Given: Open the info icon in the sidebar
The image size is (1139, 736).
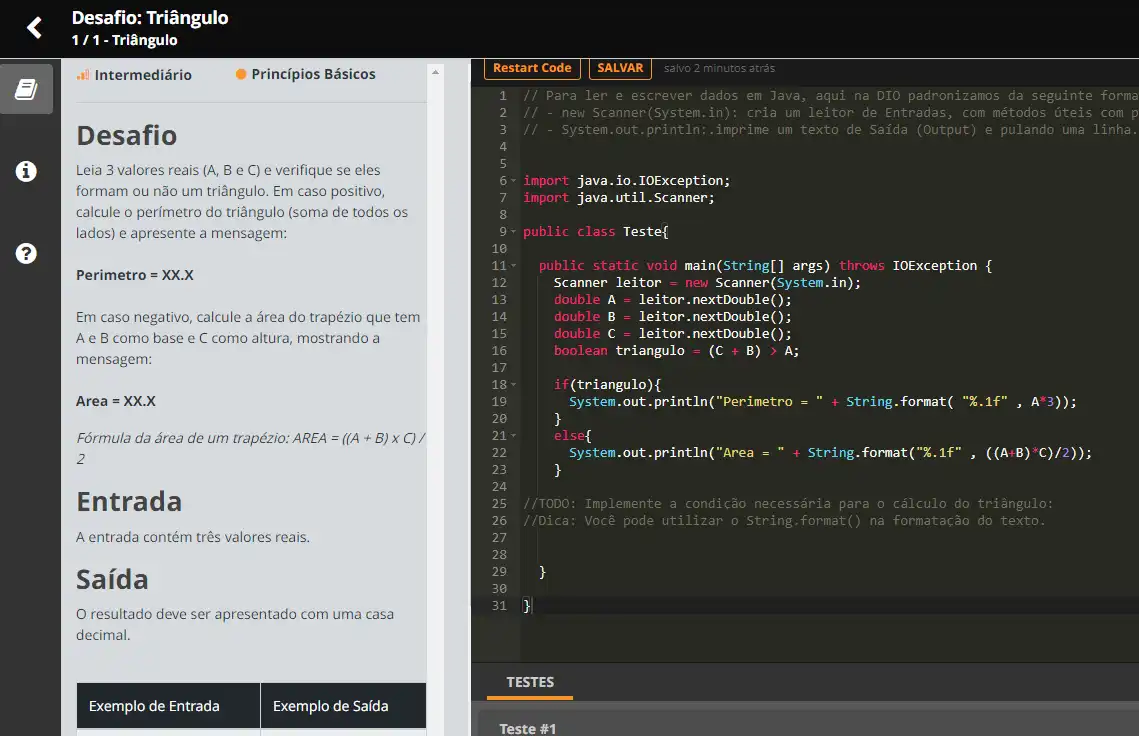Looking at the screenshot, I should [26, 171].
